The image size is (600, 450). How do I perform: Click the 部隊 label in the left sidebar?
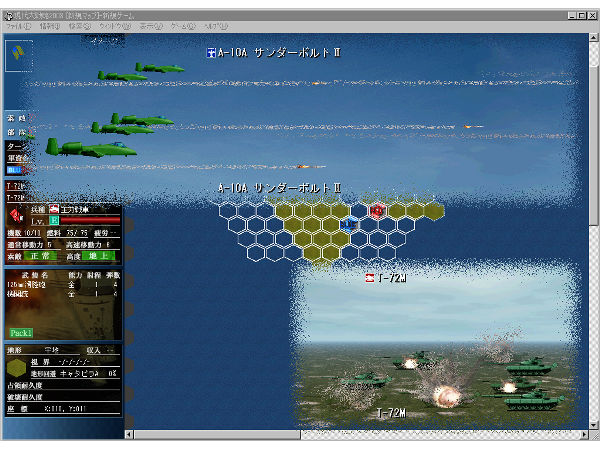click(x=16, y=132)
